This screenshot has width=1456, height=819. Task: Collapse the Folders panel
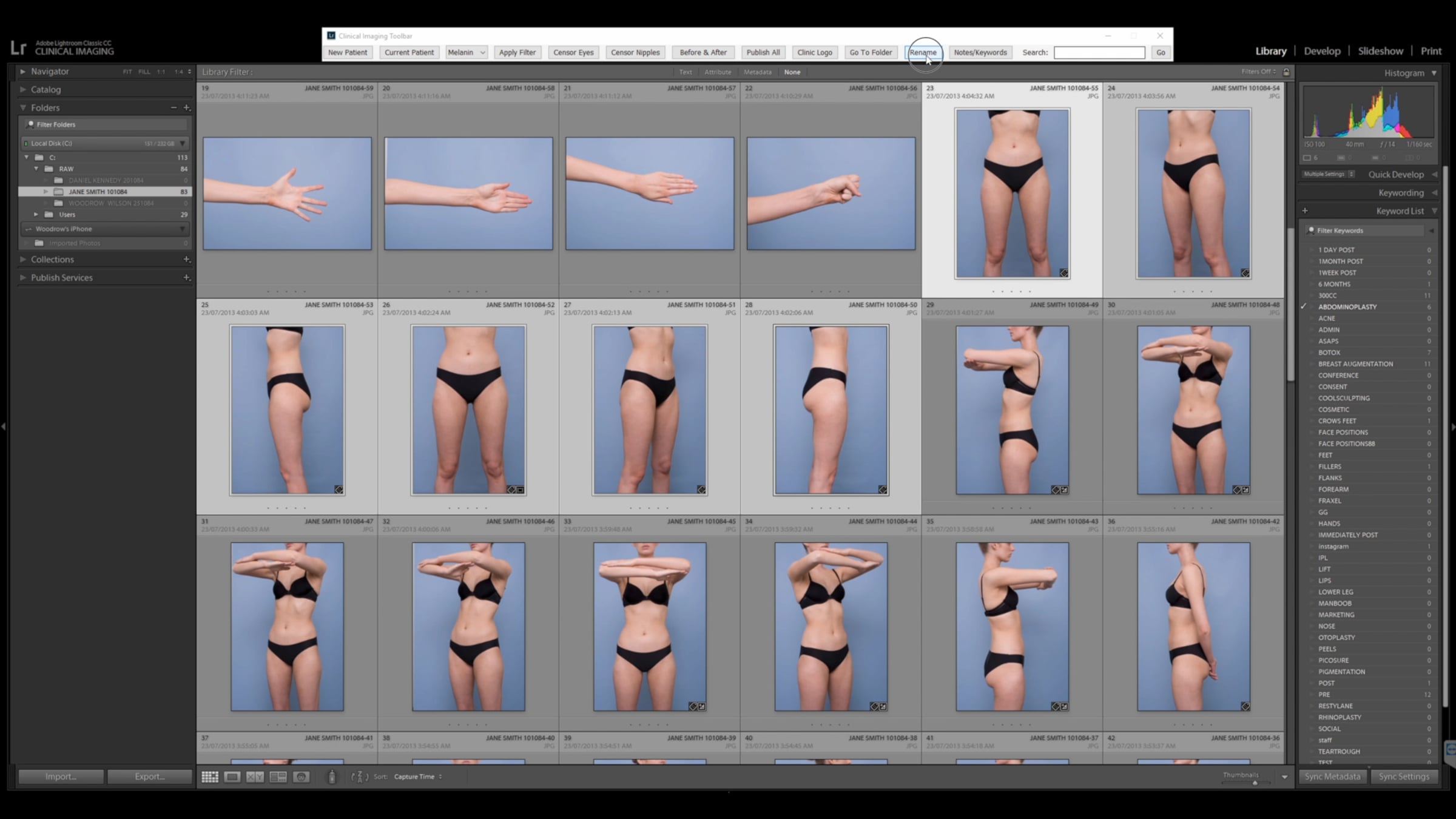[x=23, y=107]
